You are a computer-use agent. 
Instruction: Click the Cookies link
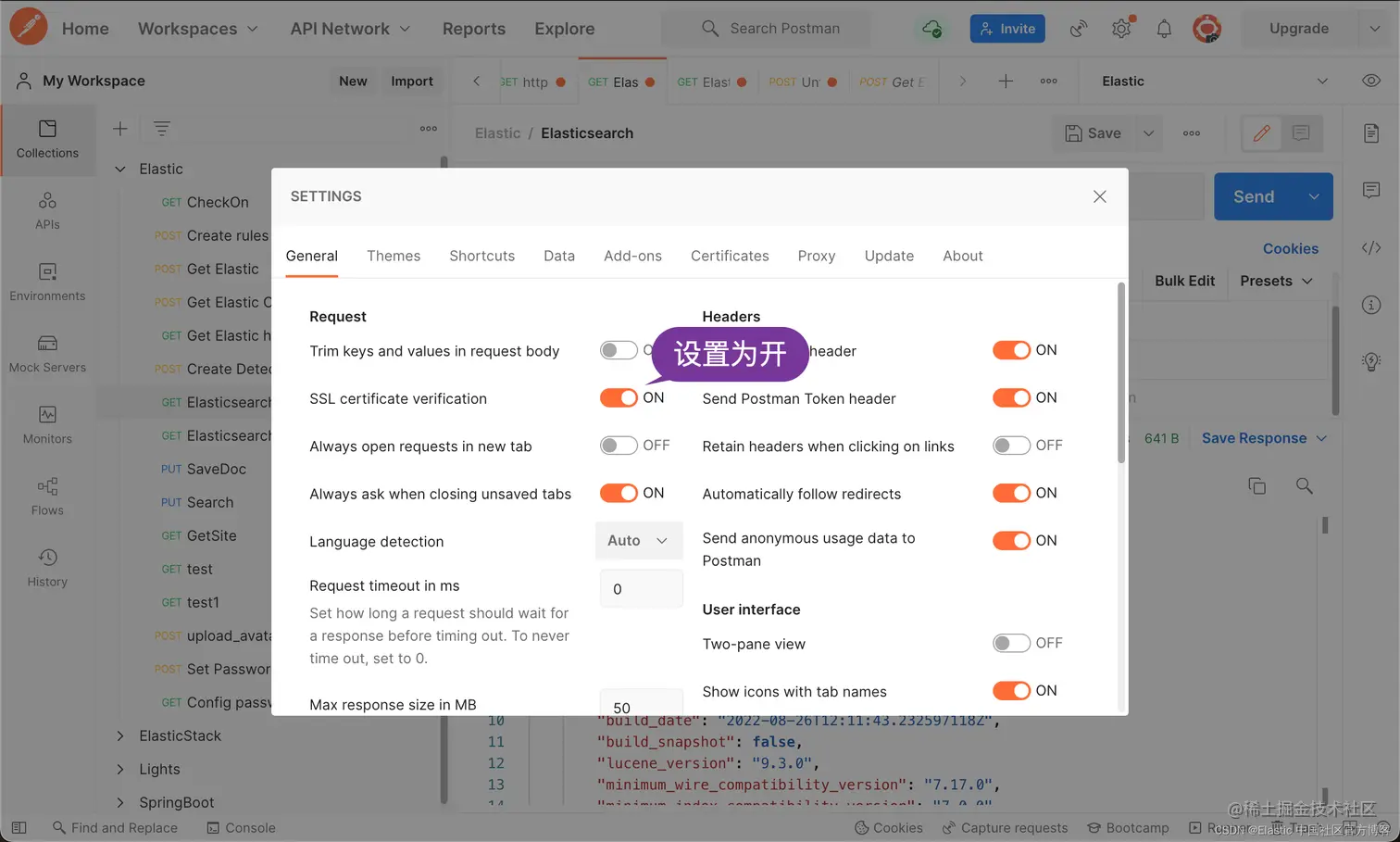point(1290,248)
